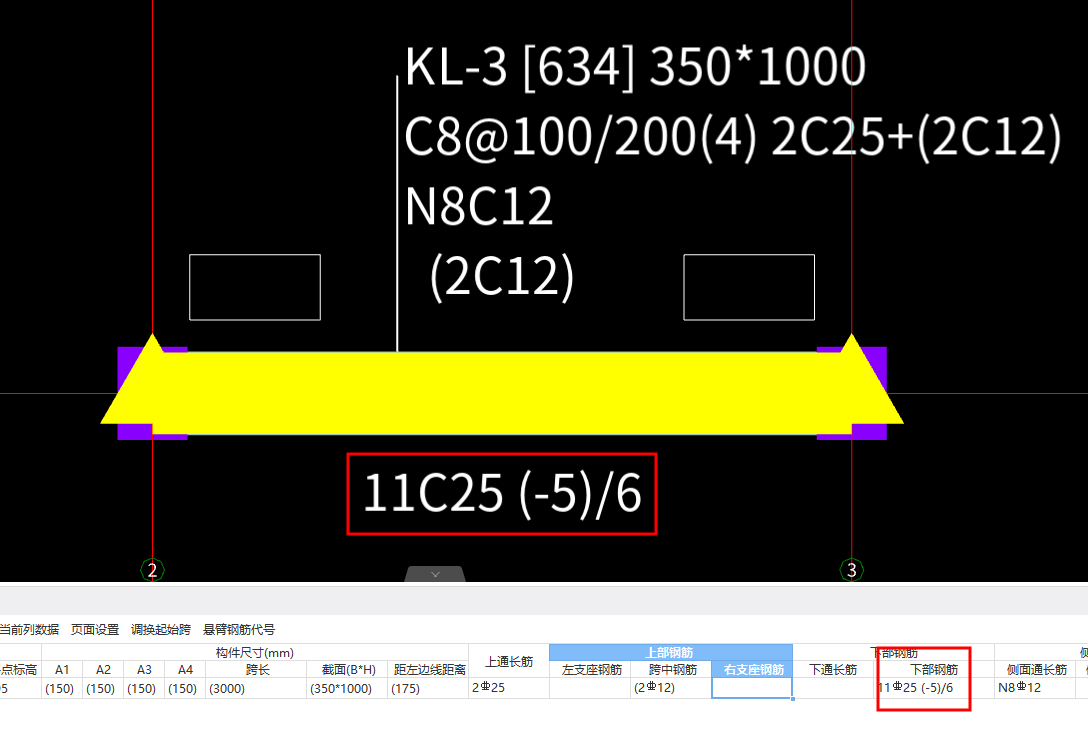Click the (2C12) mid-span annotation on drawing
Image resolution: width=1088 pixels, height=734 pixels.
click(x=502, y=276)
